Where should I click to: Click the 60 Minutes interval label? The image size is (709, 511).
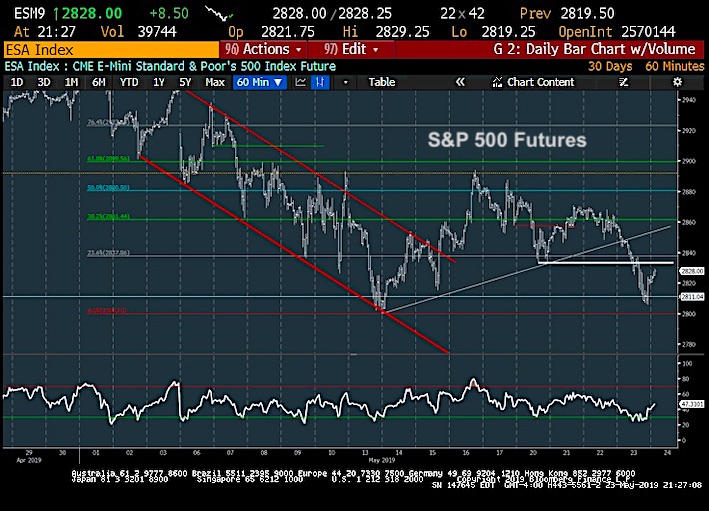(674, 66)
